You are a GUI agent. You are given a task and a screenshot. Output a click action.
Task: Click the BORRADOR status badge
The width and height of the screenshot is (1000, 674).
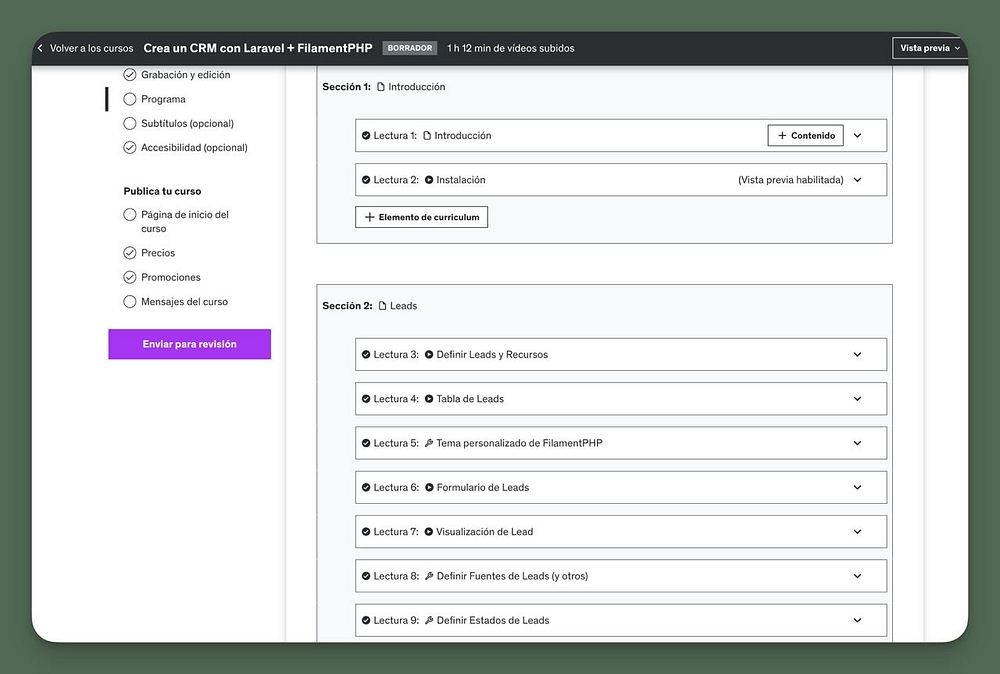click(409, 48)
